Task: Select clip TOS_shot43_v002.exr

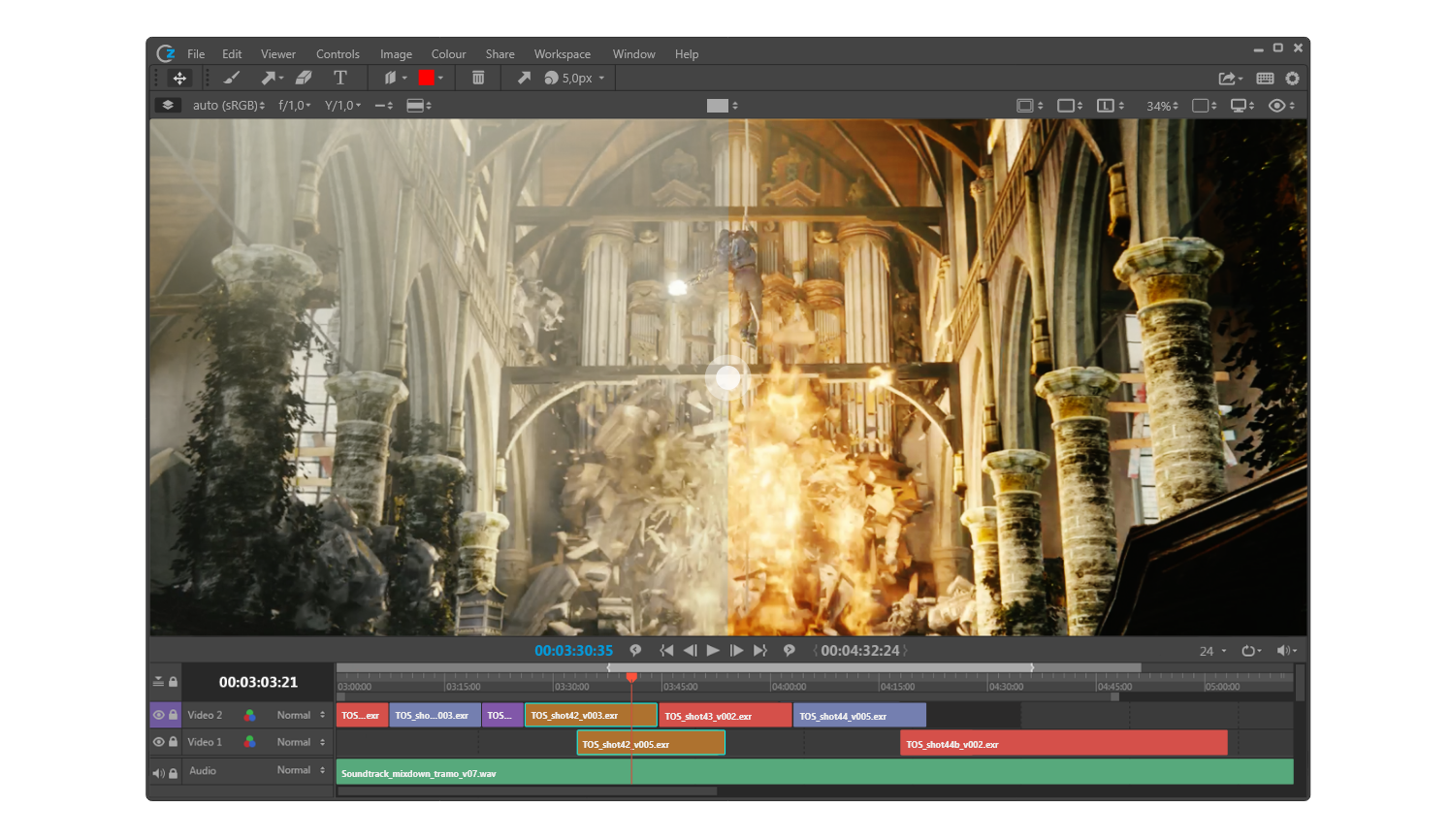Action: click(725, 716)
